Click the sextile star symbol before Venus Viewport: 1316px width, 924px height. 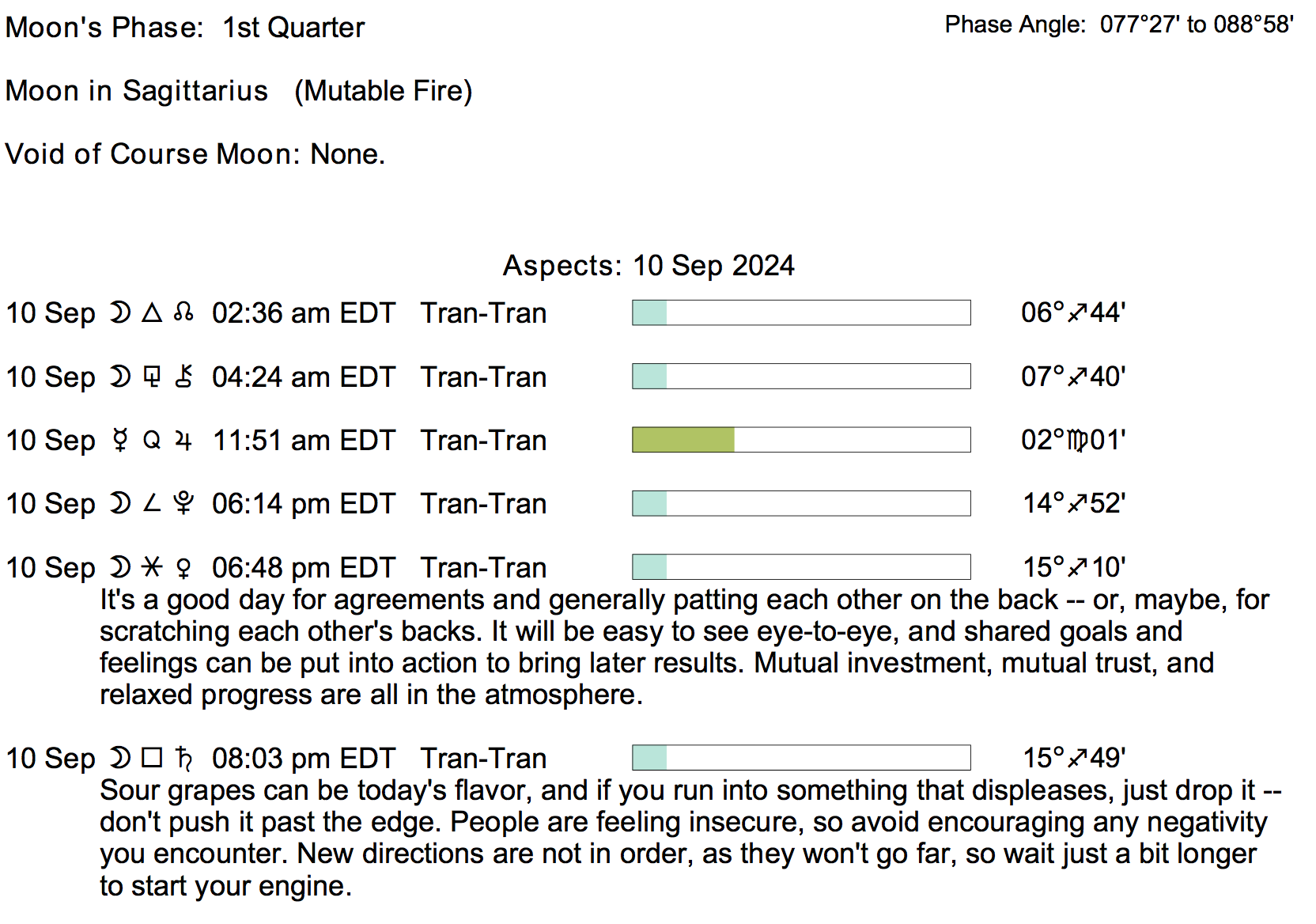pos(152,567)
